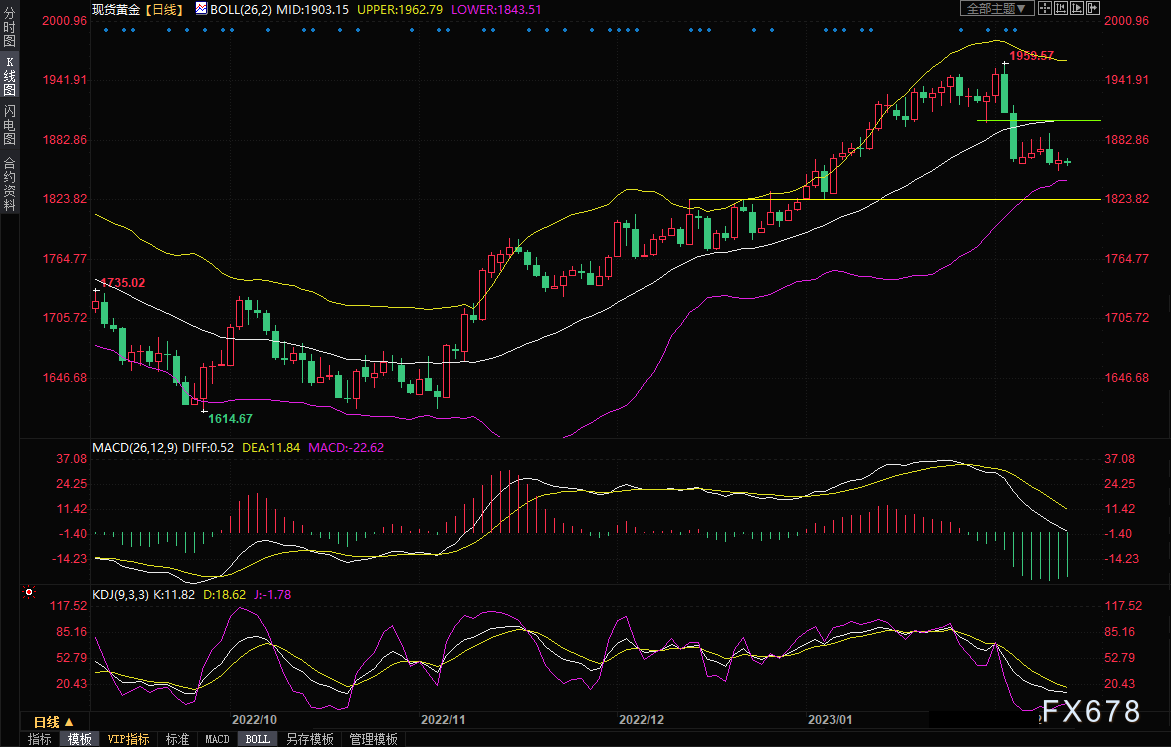The height and width of the screenshot is (747, 1171).
Task: Click the 2022/10 date label
Action: click(x=254, y=719)
